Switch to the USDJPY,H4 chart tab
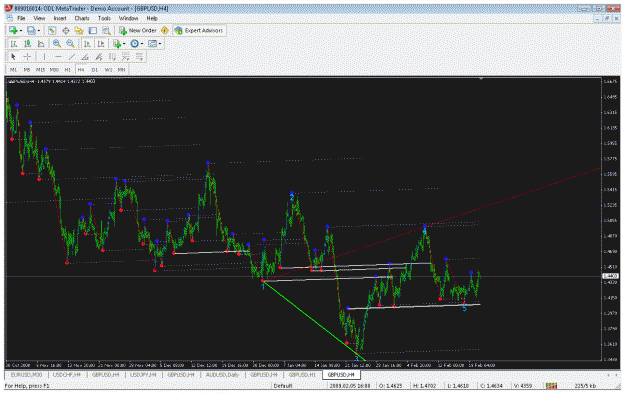 click(x=142, y=375)
